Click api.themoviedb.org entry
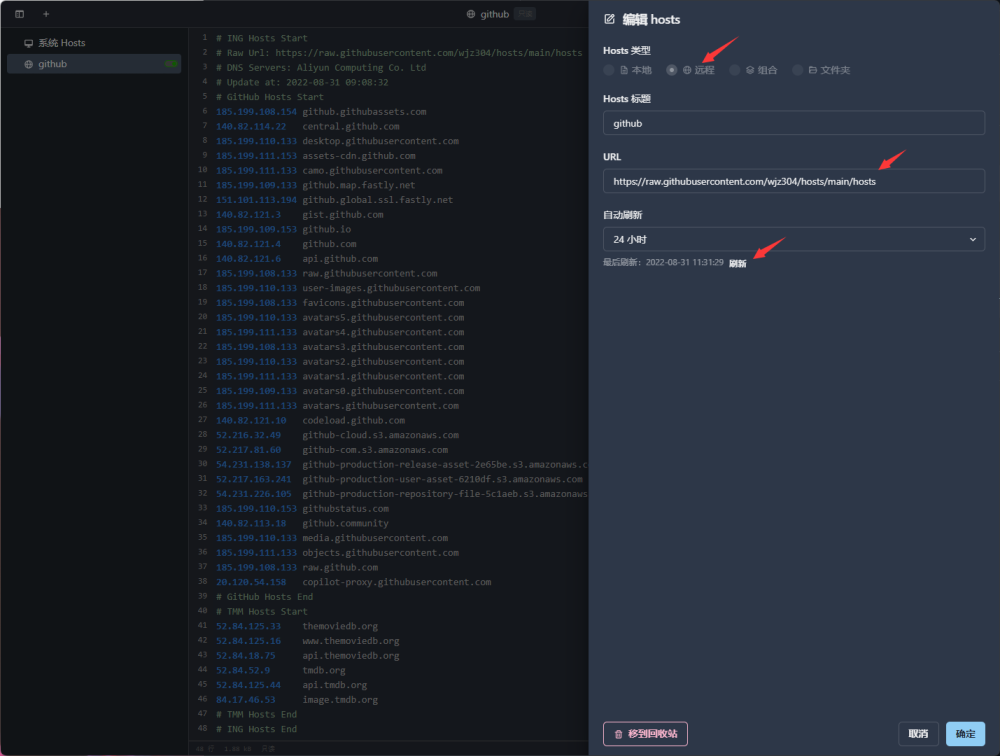The width and height of the screenshot is (1000, 756). click(351, 655)
